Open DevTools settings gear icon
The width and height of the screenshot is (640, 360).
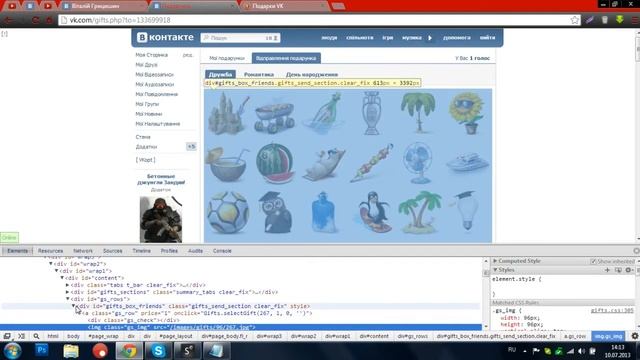635,336
